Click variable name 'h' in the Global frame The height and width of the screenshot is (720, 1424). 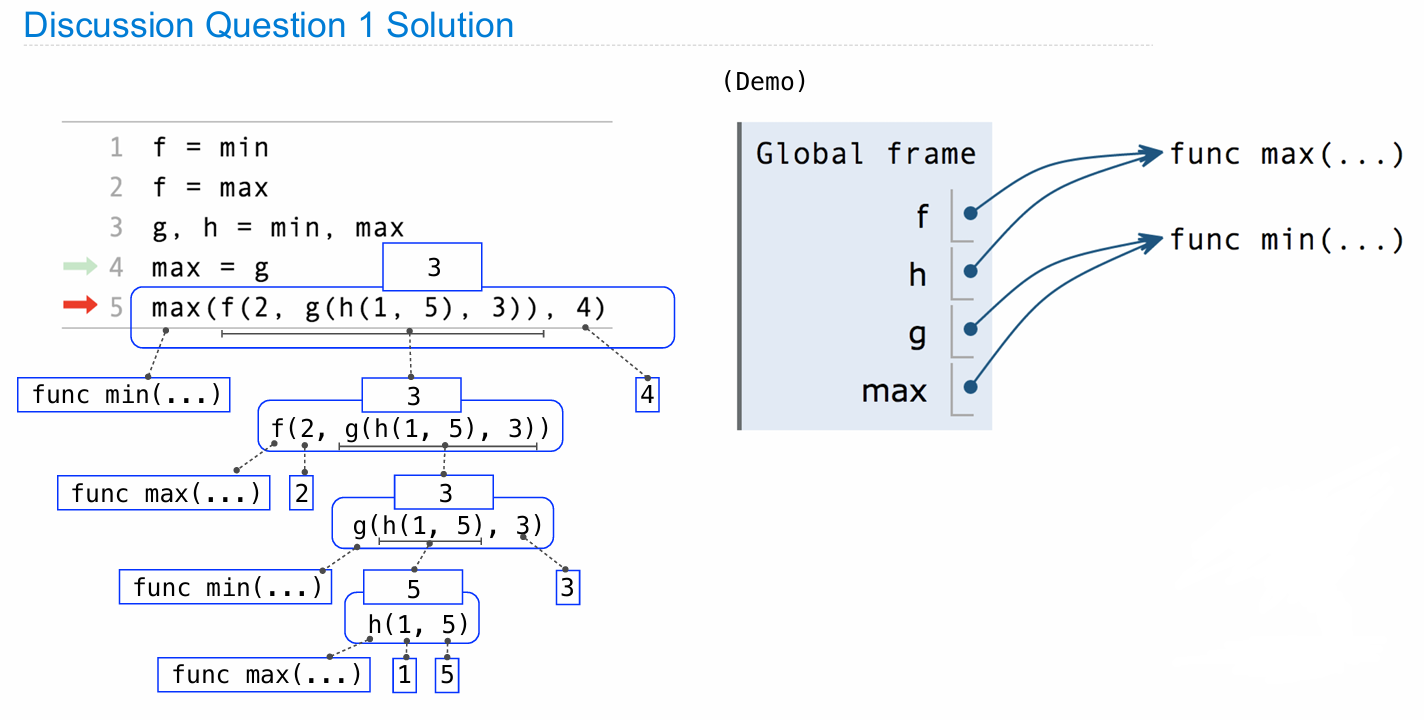tap(918, 273)
